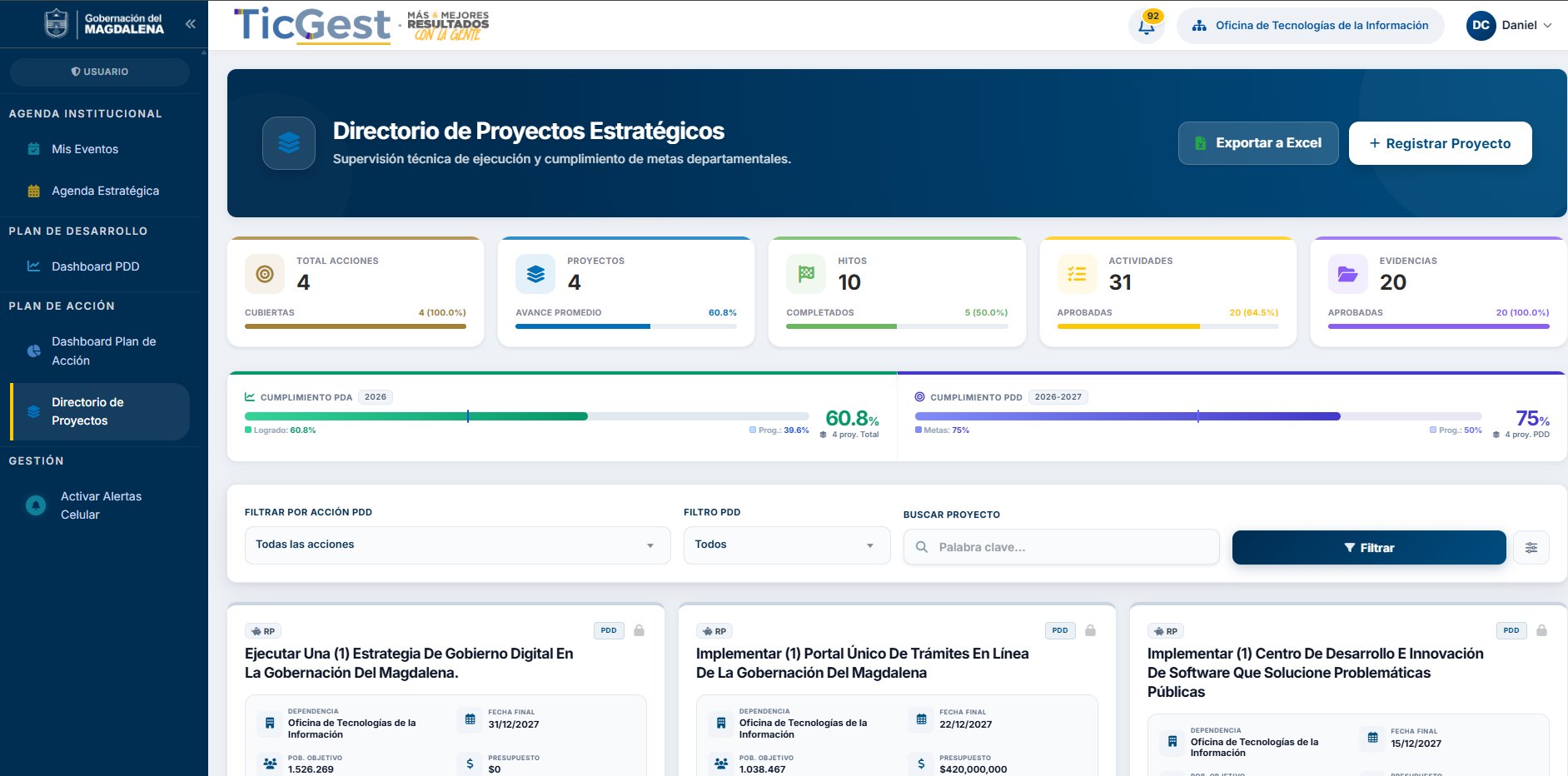Click Exportar a Excel button
Screen dimensions: 1568x776
(x=1258, y=143)
